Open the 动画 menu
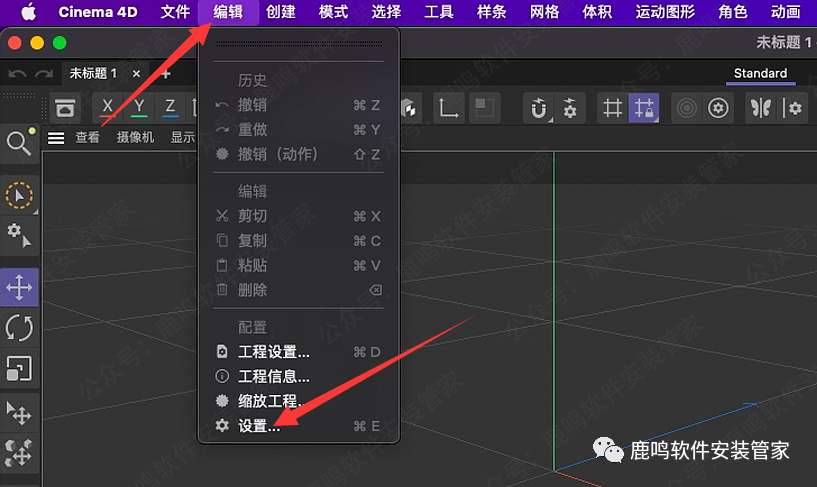Viewport: 817px width, 487px height. click(x=785, y=11)
